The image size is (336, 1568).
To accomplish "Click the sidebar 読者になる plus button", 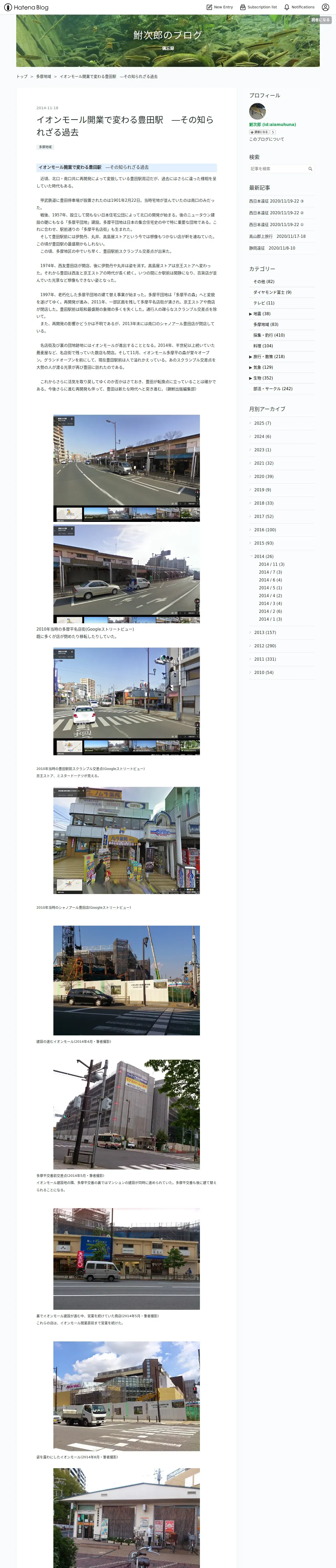I will coord(259,132).
